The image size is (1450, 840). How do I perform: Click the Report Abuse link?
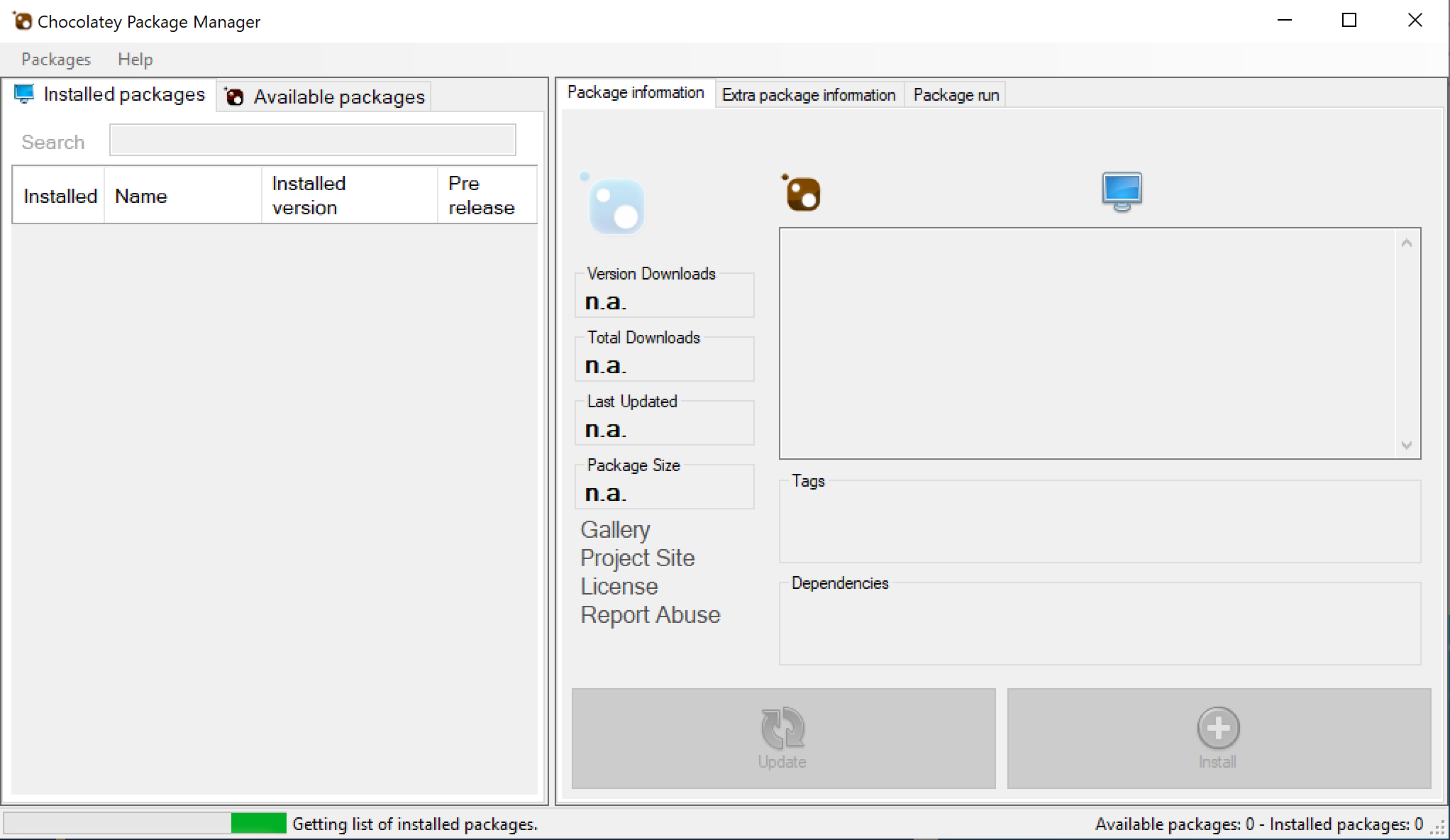[x=651, y=615]
